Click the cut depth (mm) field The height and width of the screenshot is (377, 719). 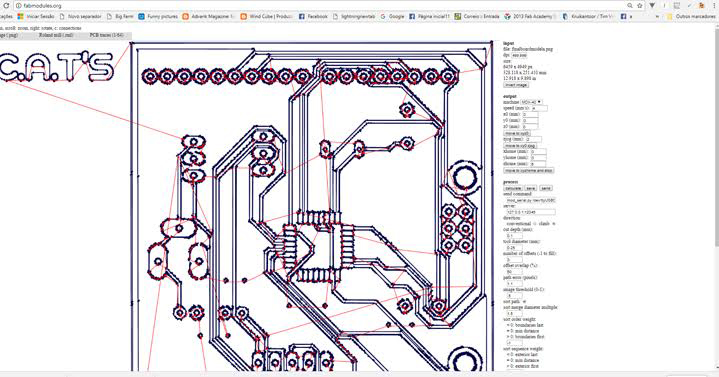click(x=514, y=236)
